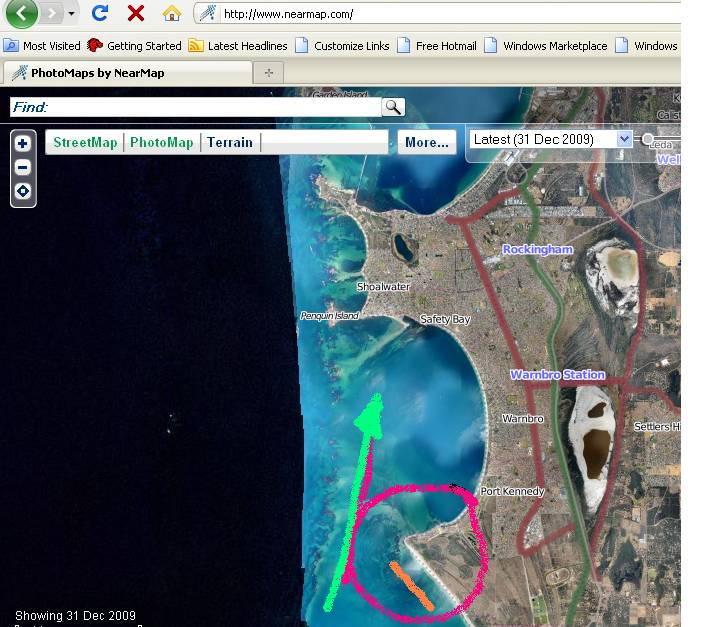
Task: Select the PhotoMaps by NearMap tab
Action: (98, 73)
